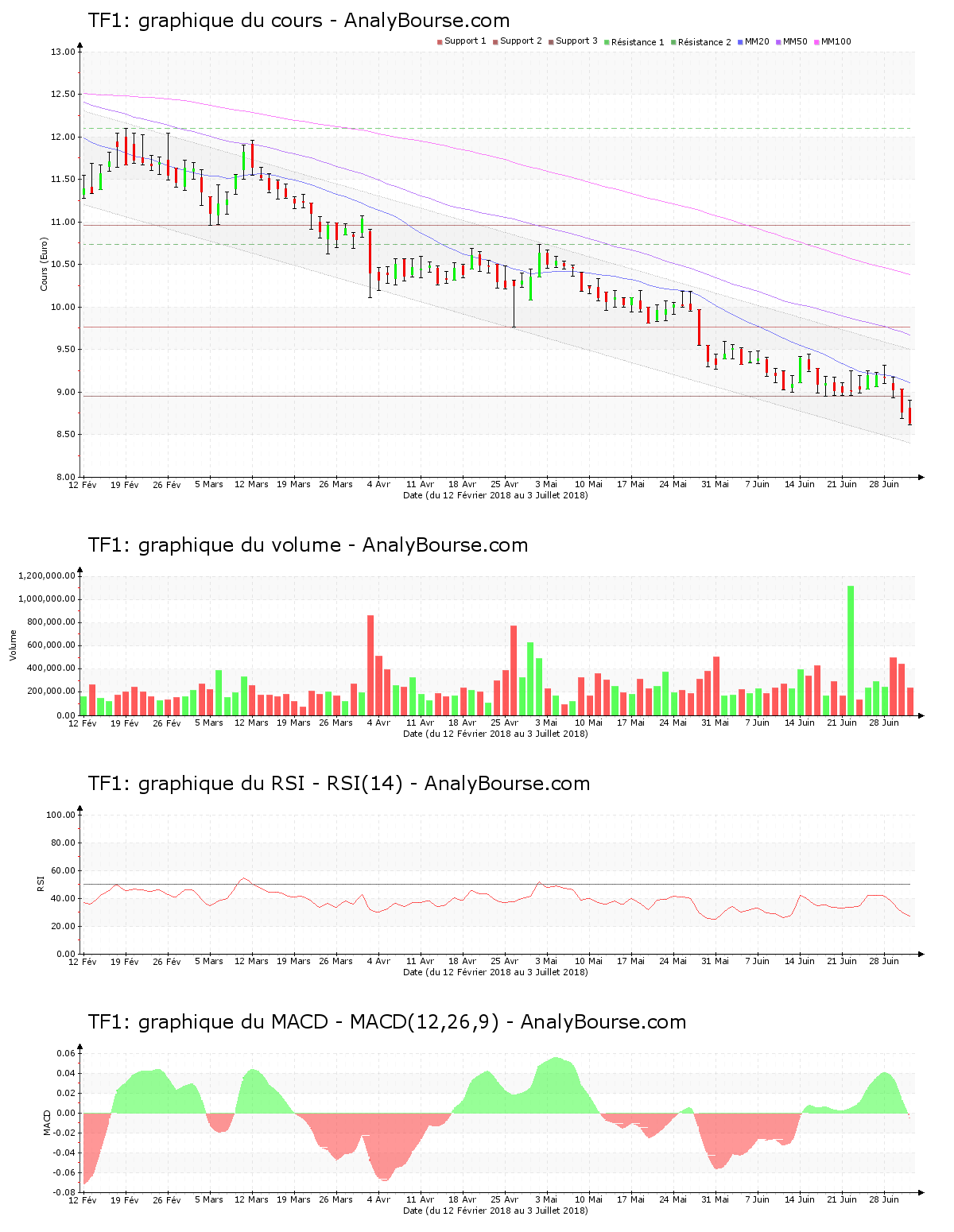Click the Support 3 legend label
This screenshot has height=1232, width=954.
pos(576,41)
